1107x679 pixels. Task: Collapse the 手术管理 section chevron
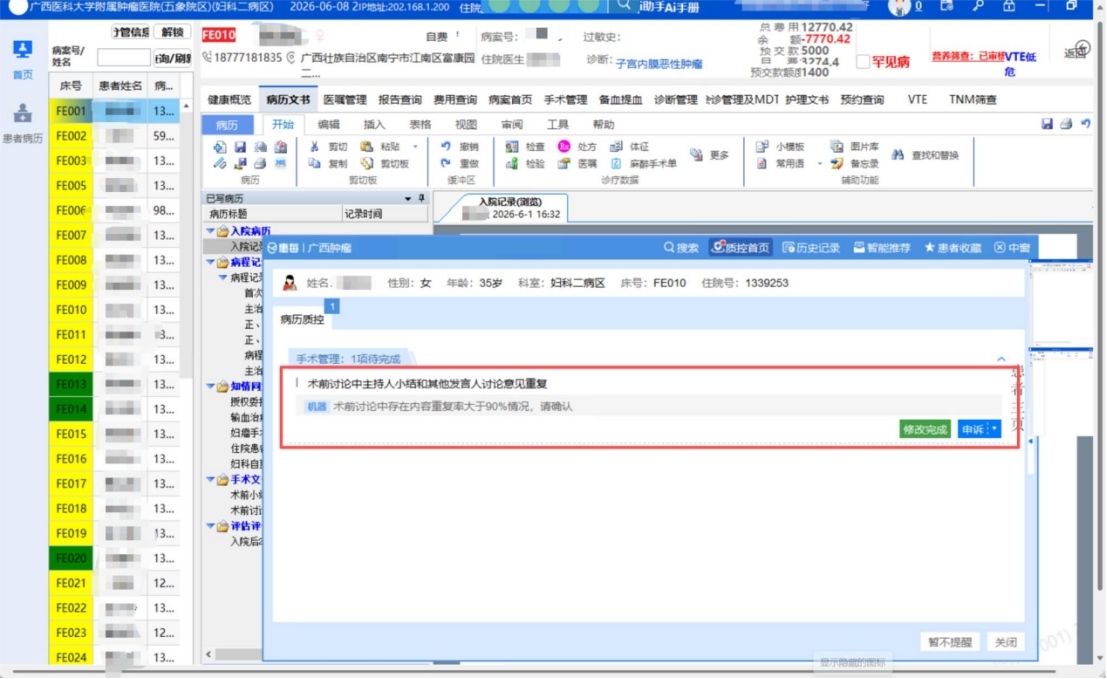pos(1001,359)
